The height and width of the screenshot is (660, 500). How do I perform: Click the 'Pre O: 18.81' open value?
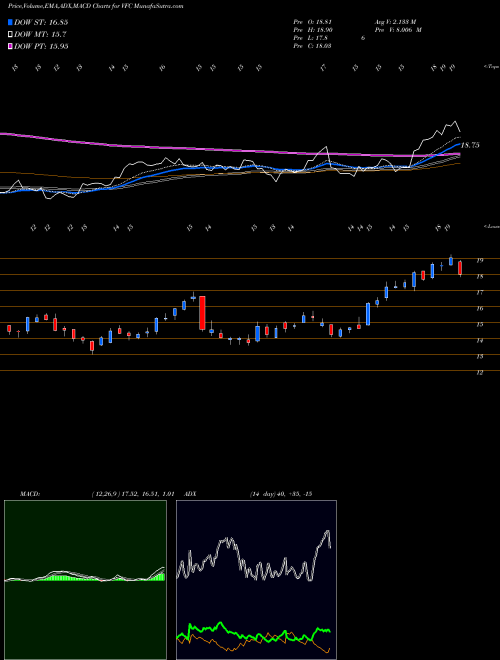coord(313,22)
